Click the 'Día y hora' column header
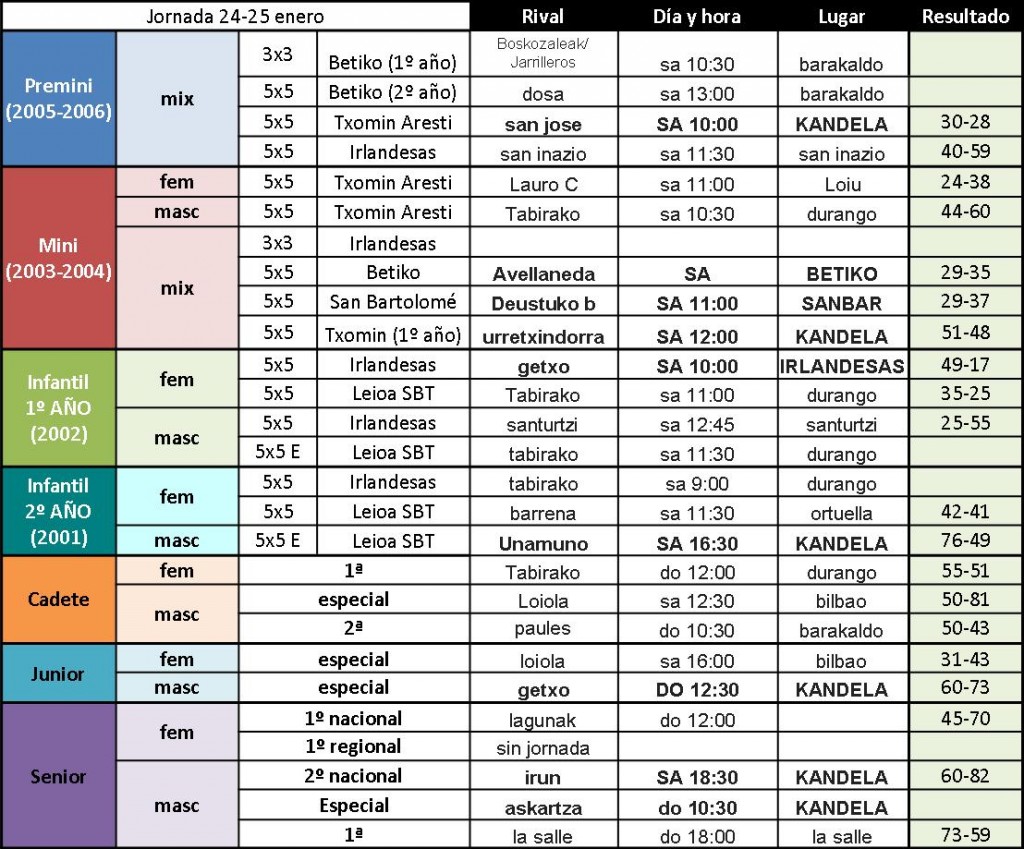 point(697,16)
